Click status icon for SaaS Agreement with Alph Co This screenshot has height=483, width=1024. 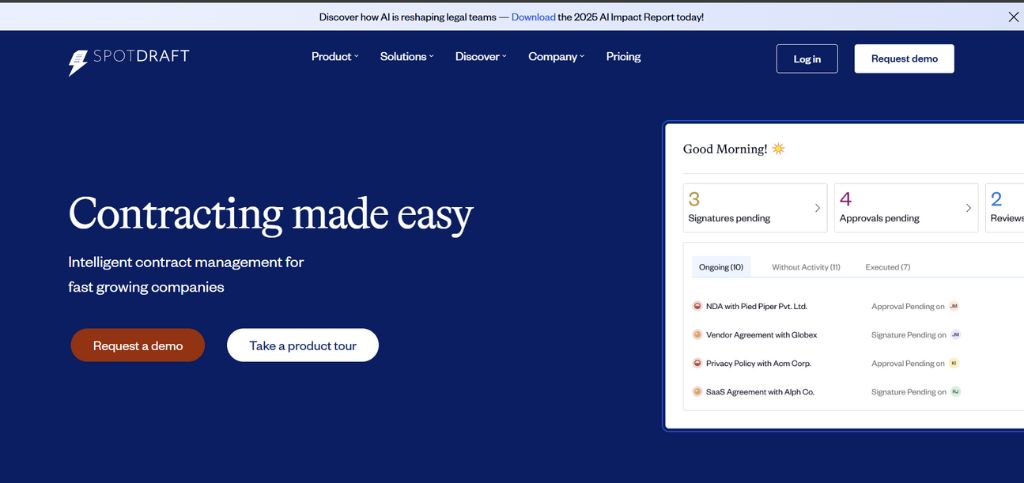(x=697, y=392)
